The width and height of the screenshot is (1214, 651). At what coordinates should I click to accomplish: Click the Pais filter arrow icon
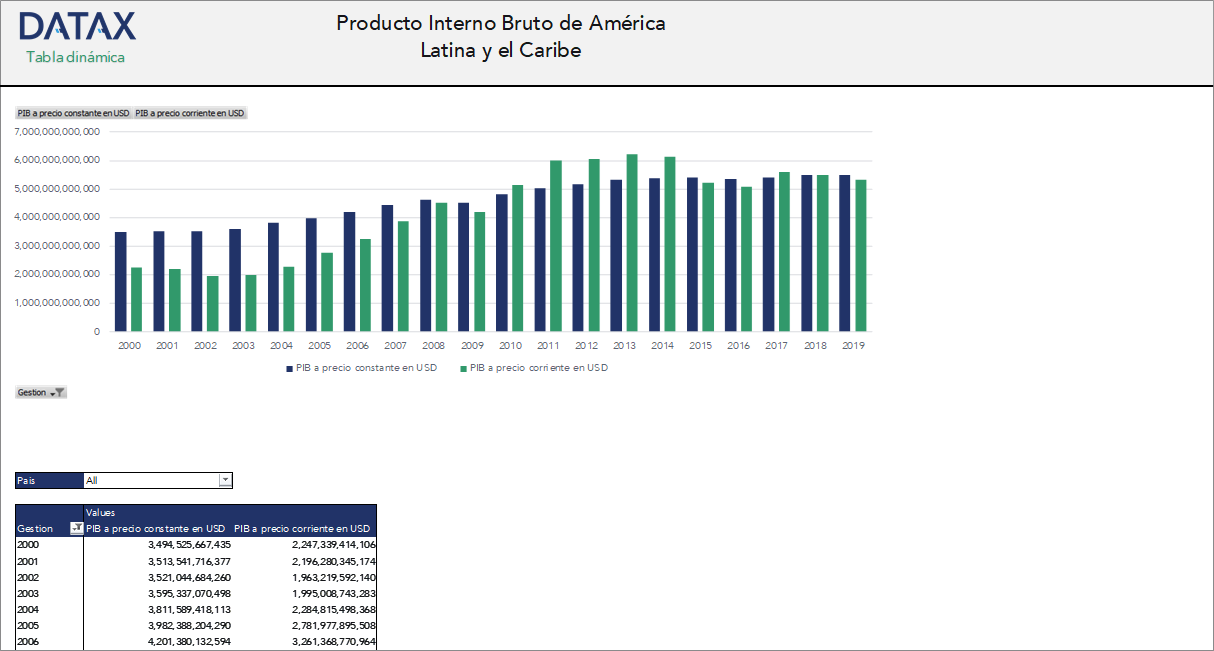click(x=225, y=480)
